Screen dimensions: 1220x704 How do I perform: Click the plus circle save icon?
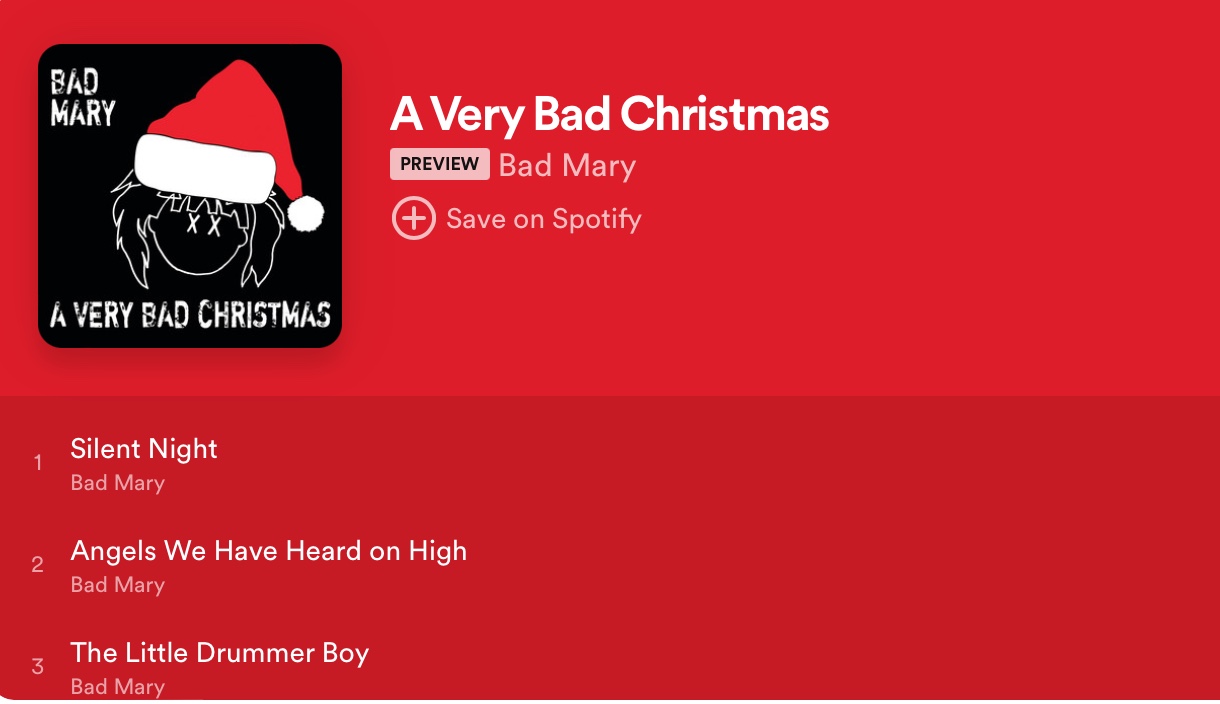(413, 218)
